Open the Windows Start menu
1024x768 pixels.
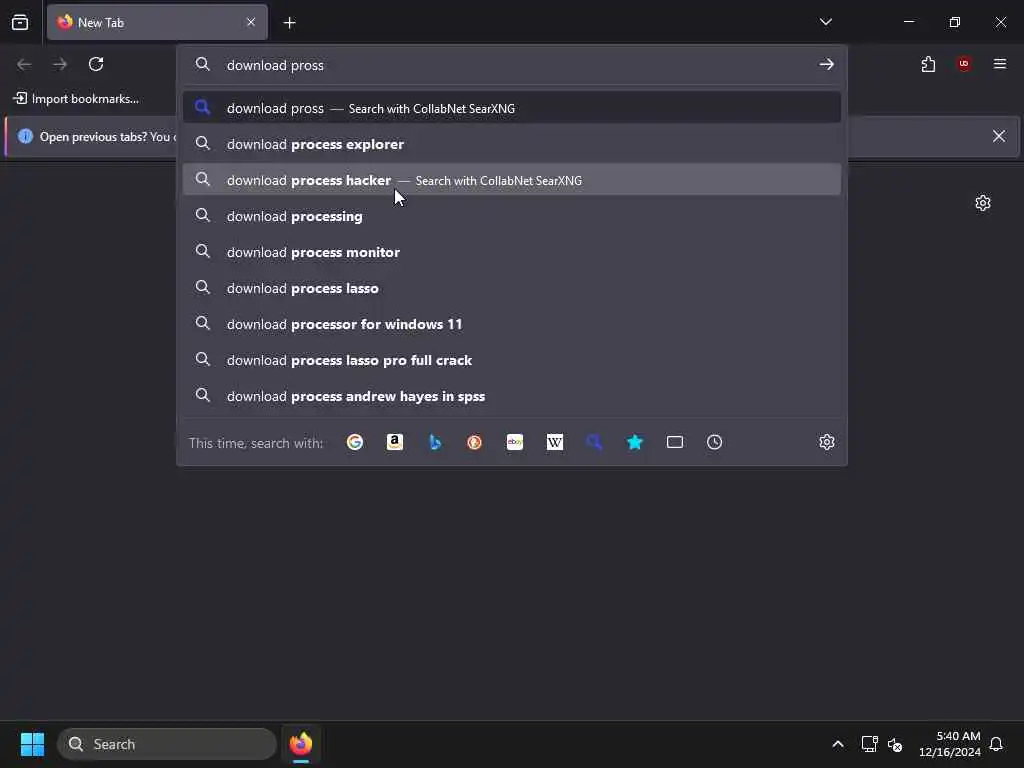[32, 744]
